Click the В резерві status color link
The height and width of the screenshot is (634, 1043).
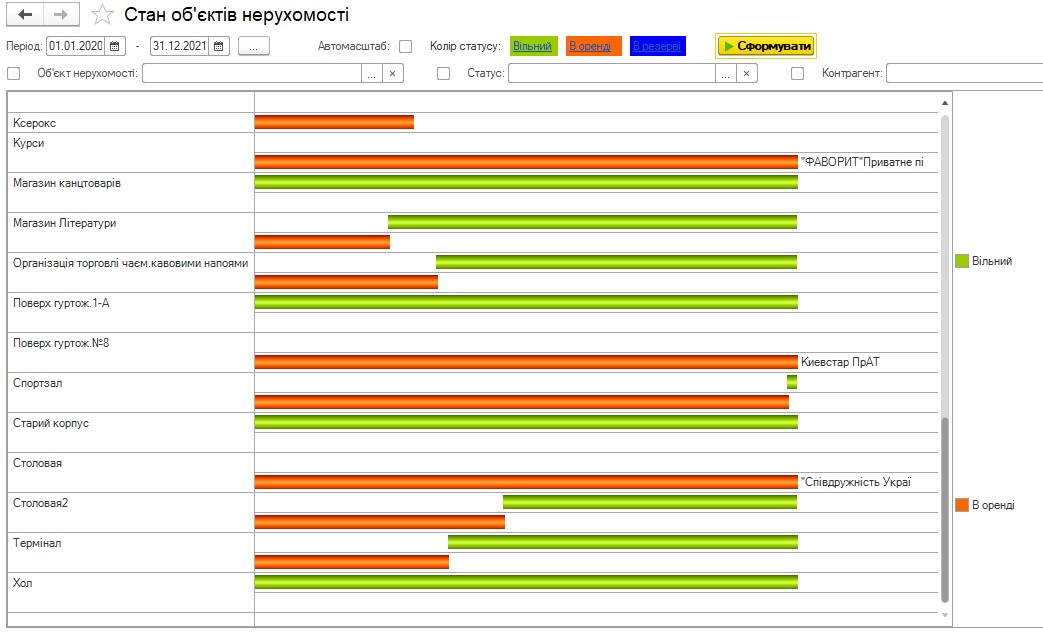point(656,46)
